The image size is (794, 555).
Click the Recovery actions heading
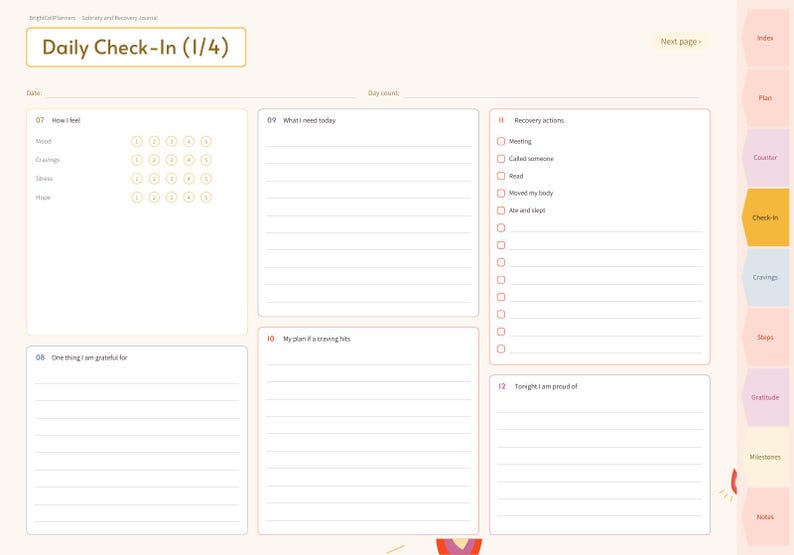pos(539,121)
